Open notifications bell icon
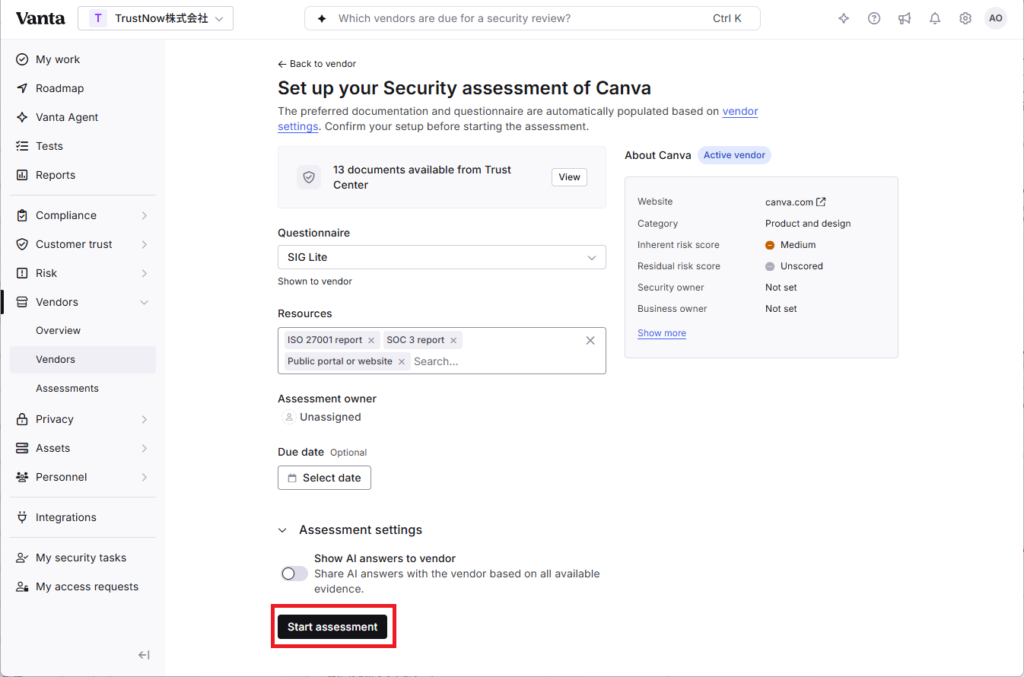 tap(935, 18)
